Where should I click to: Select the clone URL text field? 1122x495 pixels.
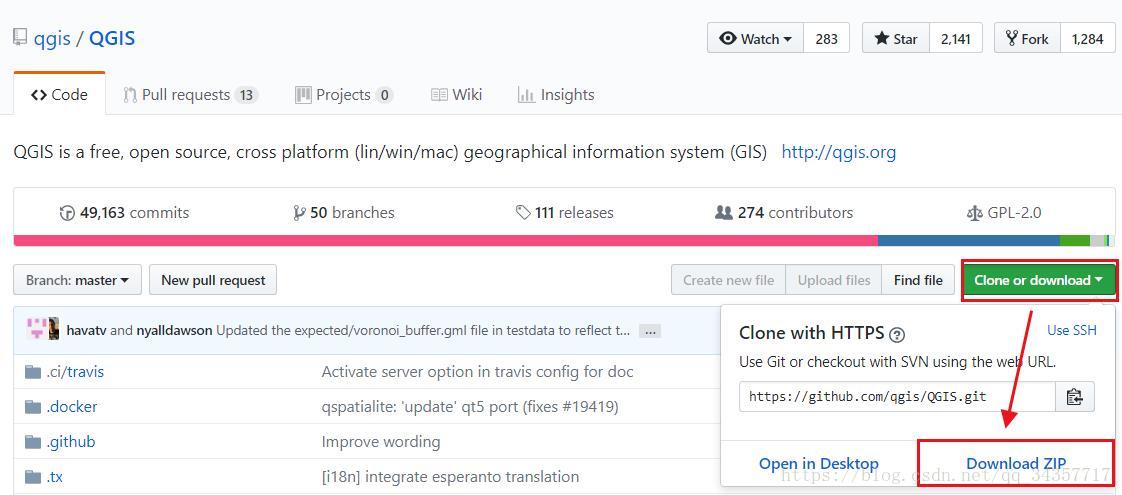tap(897, 396)
